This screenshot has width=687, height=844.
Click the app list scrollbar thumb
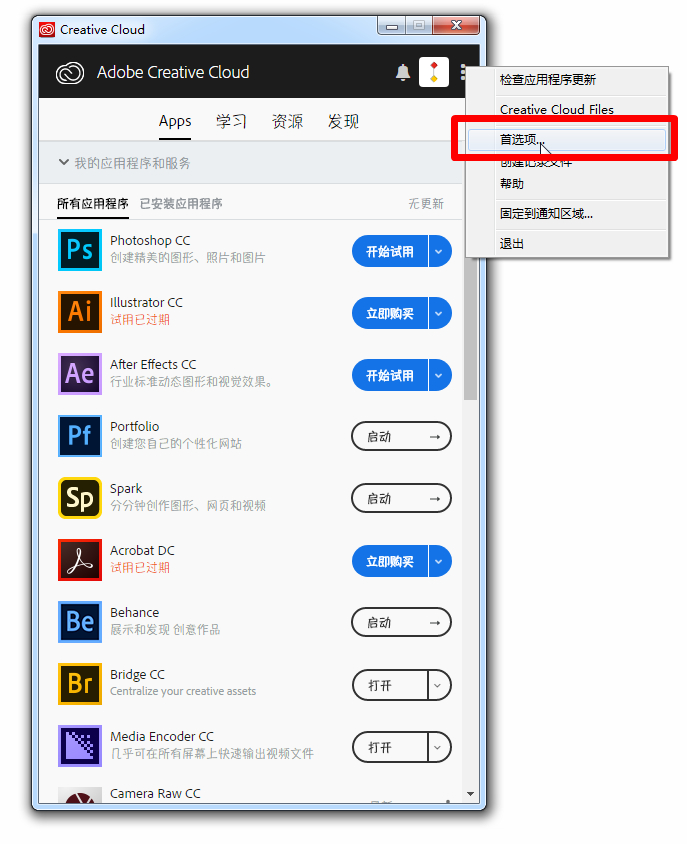click(471, 329)
